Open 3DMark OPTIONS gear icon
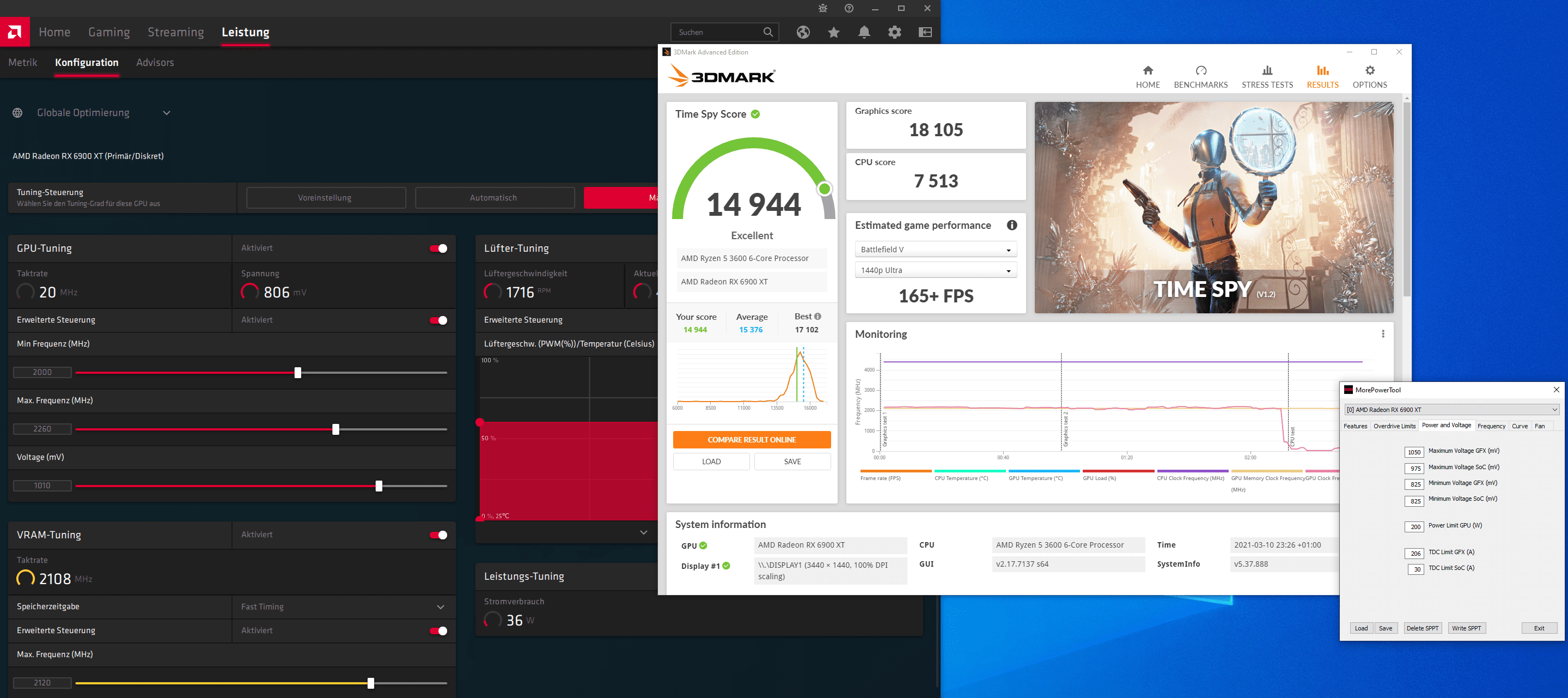This screenshot has width=1568, height=698. (1370, 70)
